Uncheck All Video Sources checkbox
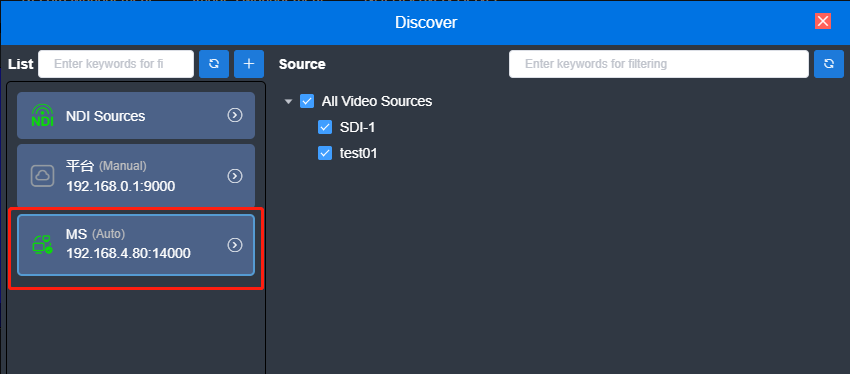850x374 pixels. [307, 101]
